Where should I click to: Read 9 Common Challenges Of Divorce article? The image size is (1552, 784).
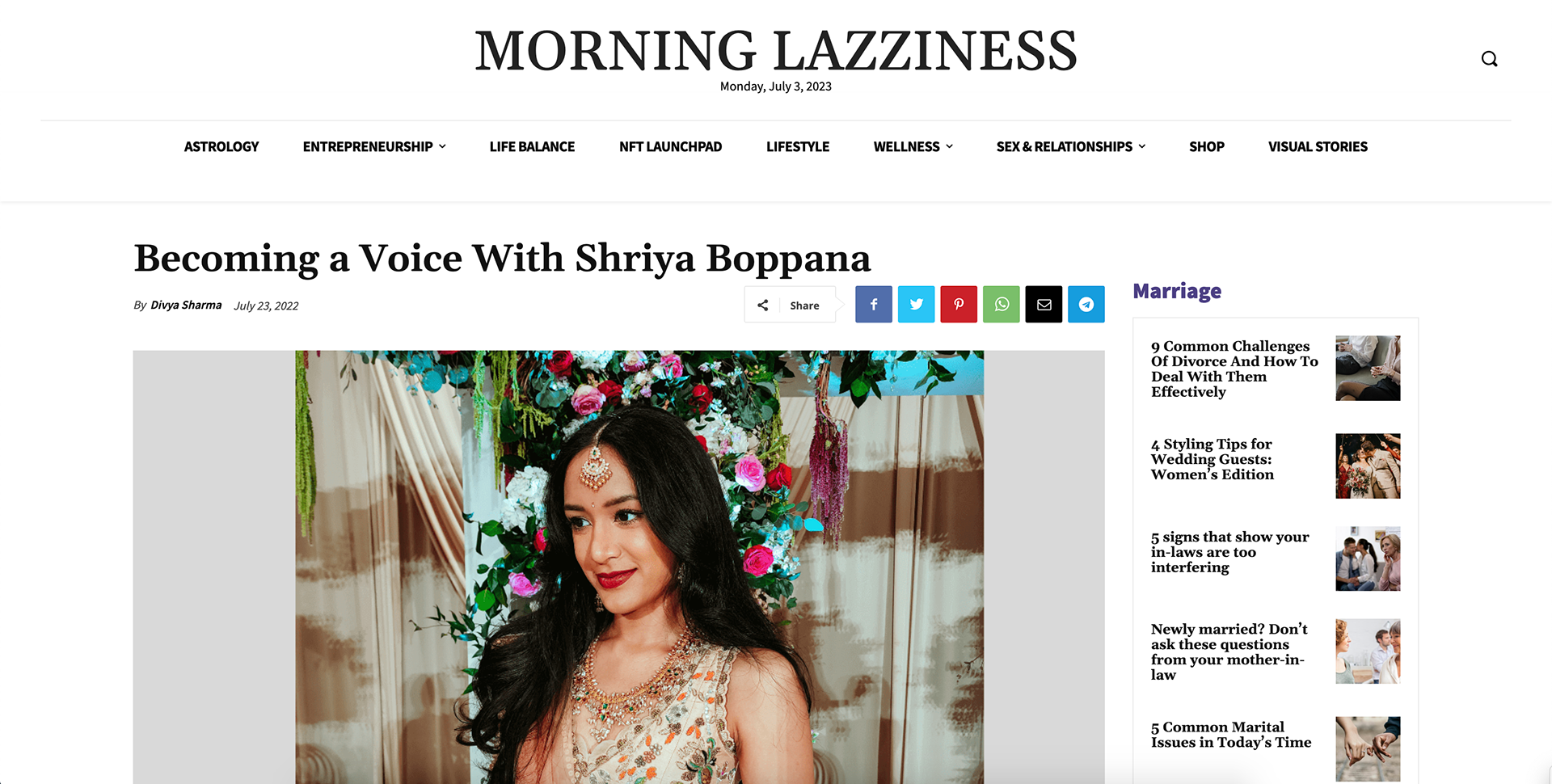click(1234, 369)
